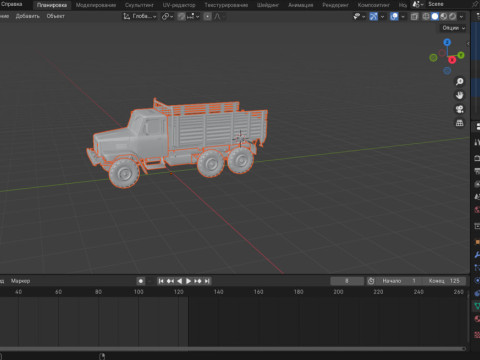Click the zoom magnifier viewport icon
480x360 pixels.
460,82
